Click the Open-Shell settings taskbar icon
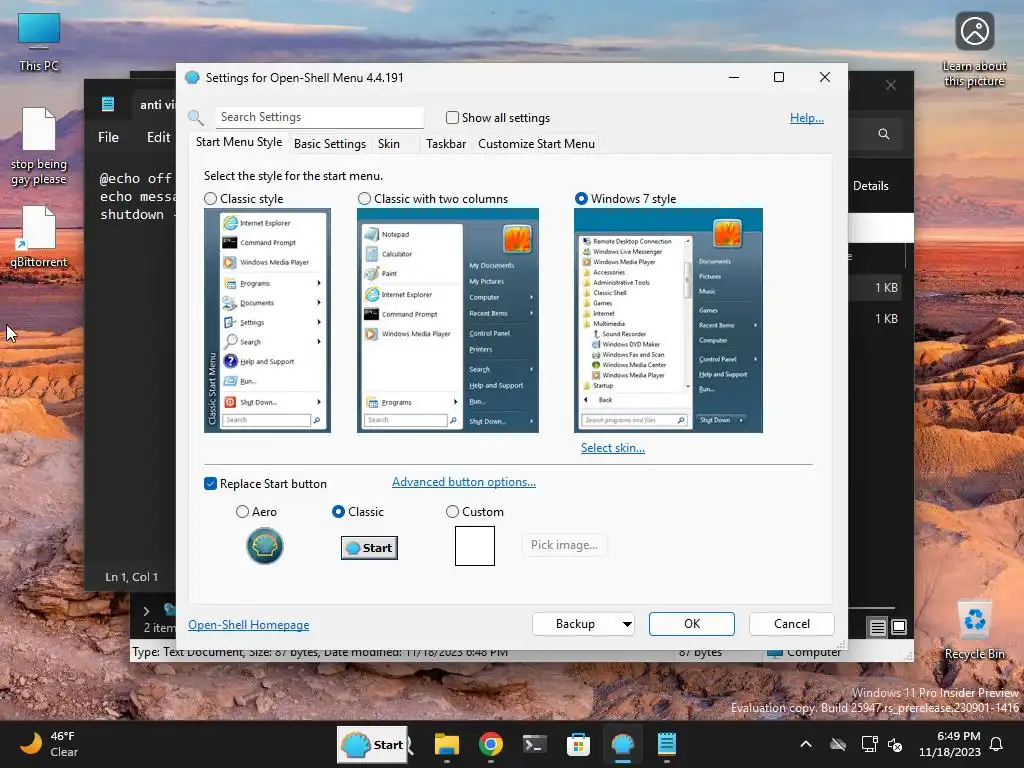Screen dimensions: 1024x768 [622, 744]
